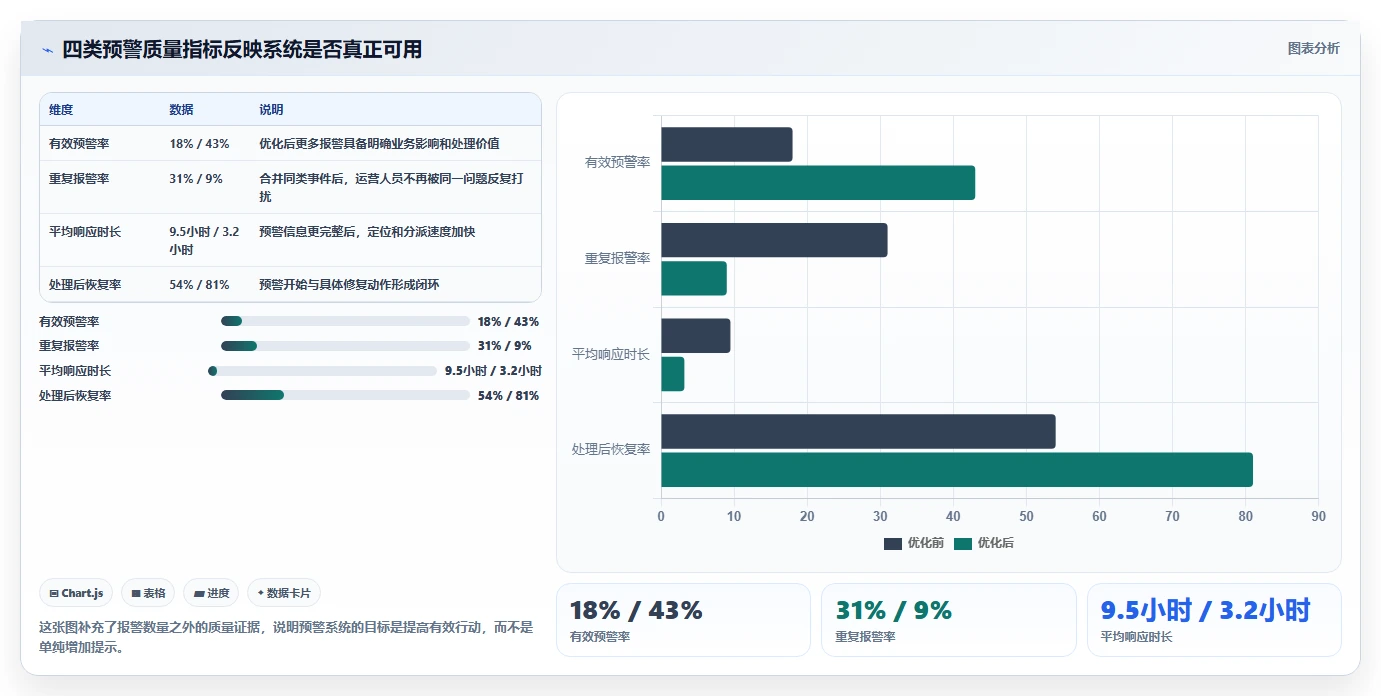Click the 数据 column header

pyautogui.click(x=182, y=110)
